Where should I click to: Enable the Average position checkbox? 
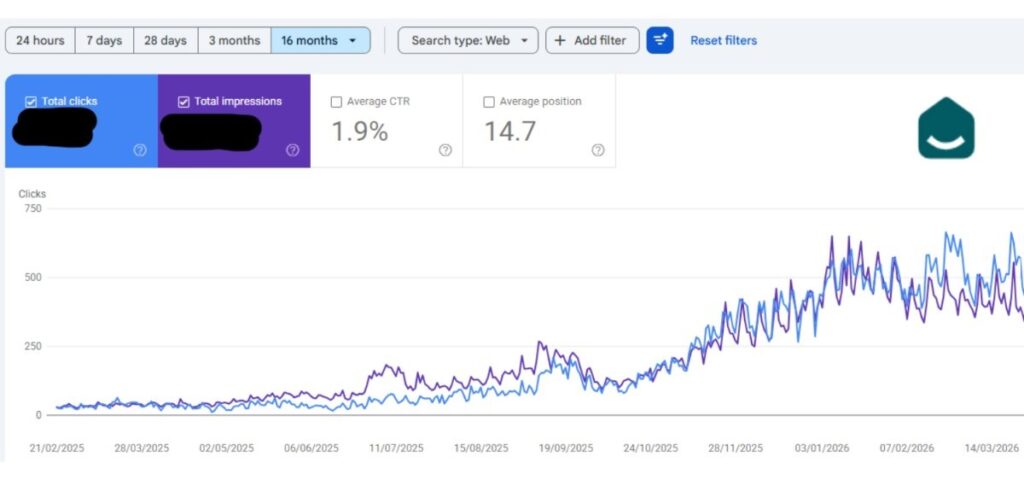click(488, 102)
